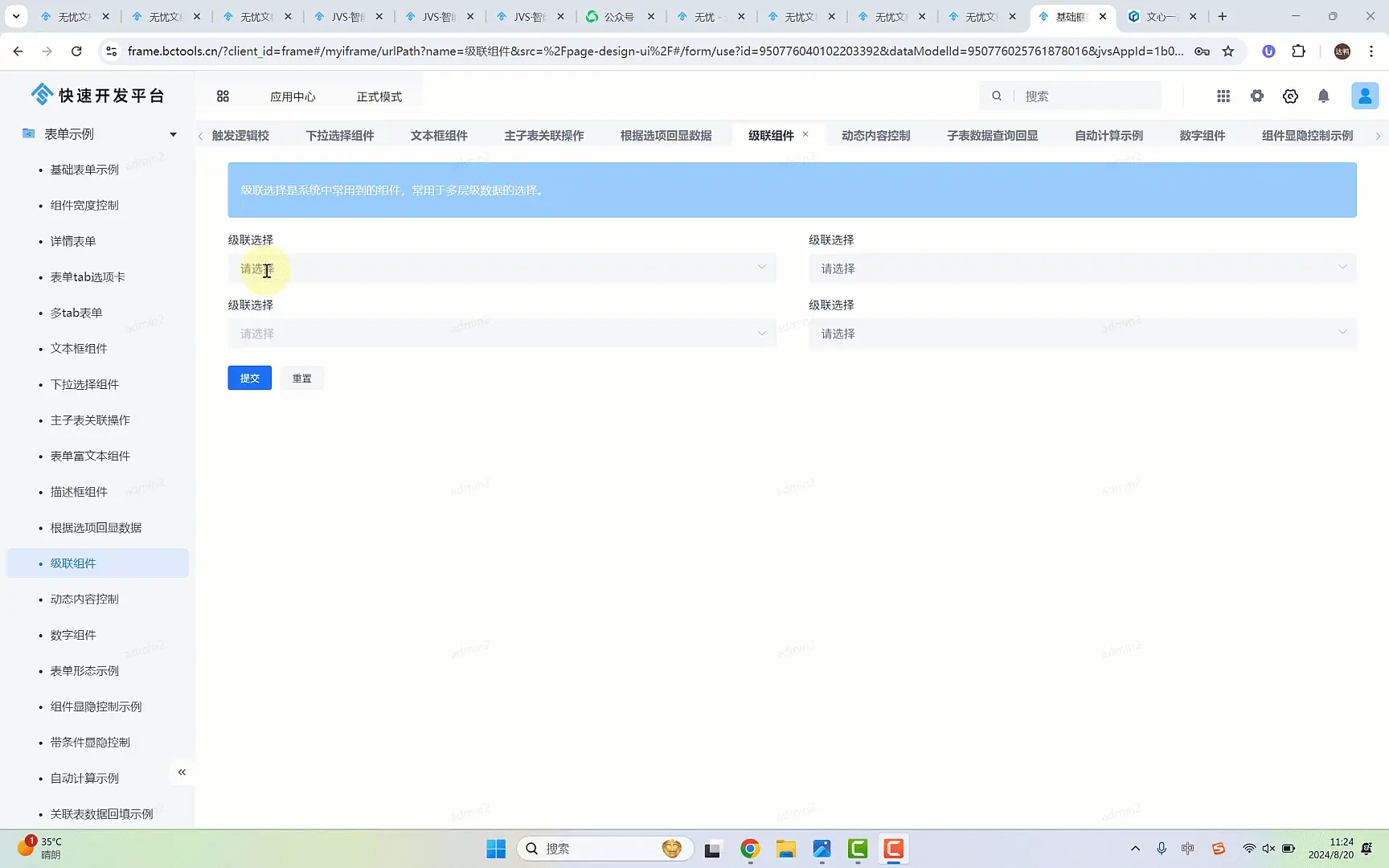Open 基础表单示例 in sidebar

(x=84, y=170)
